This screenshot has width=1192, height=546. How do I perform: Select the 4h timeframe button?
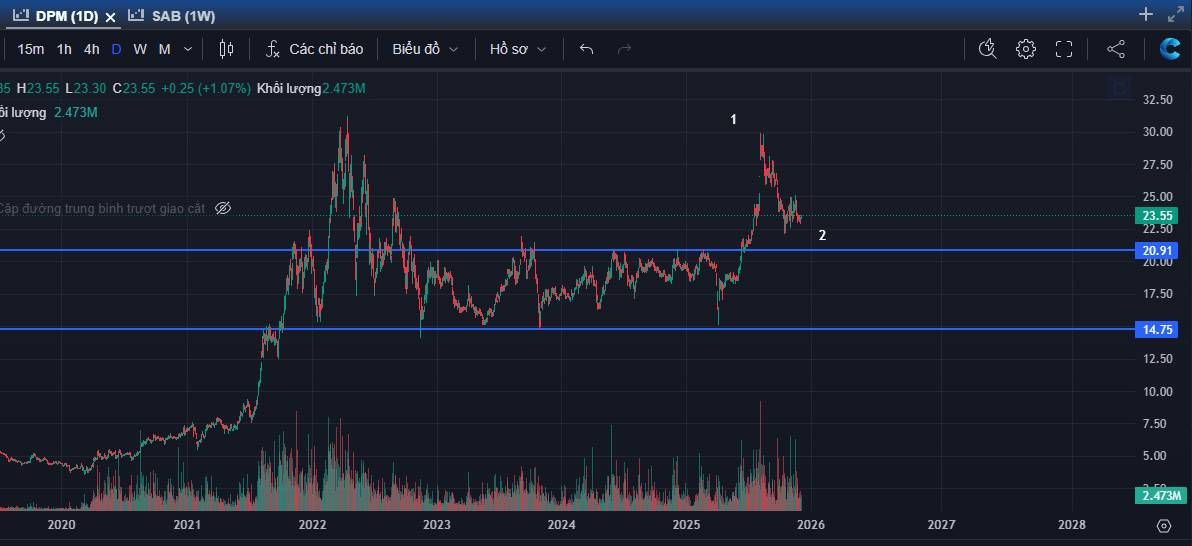click(x=91, y=49)
